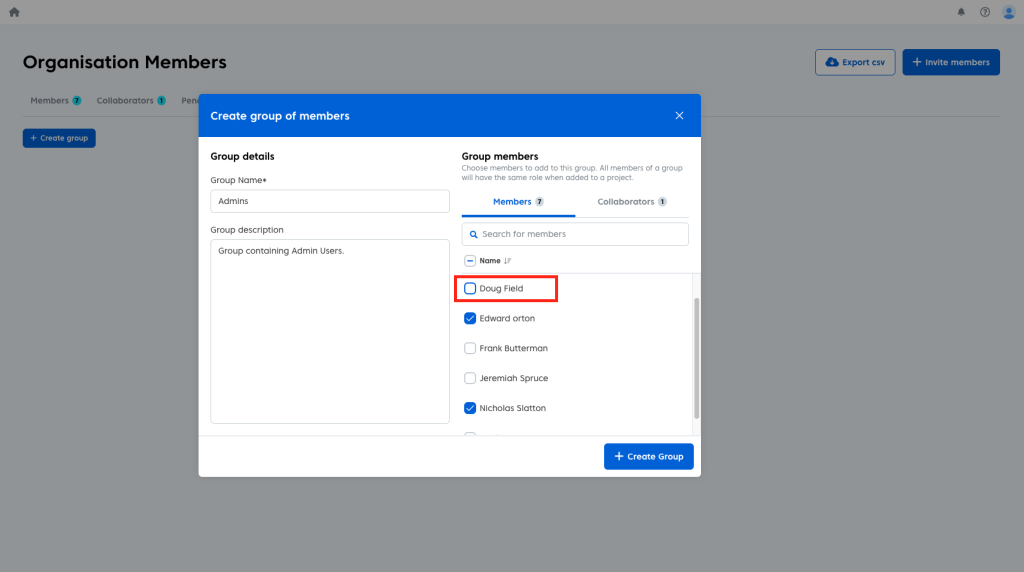Screen dimensions: 1024x572
Task: Click the home icon in top bar
Action: [14, 12]
